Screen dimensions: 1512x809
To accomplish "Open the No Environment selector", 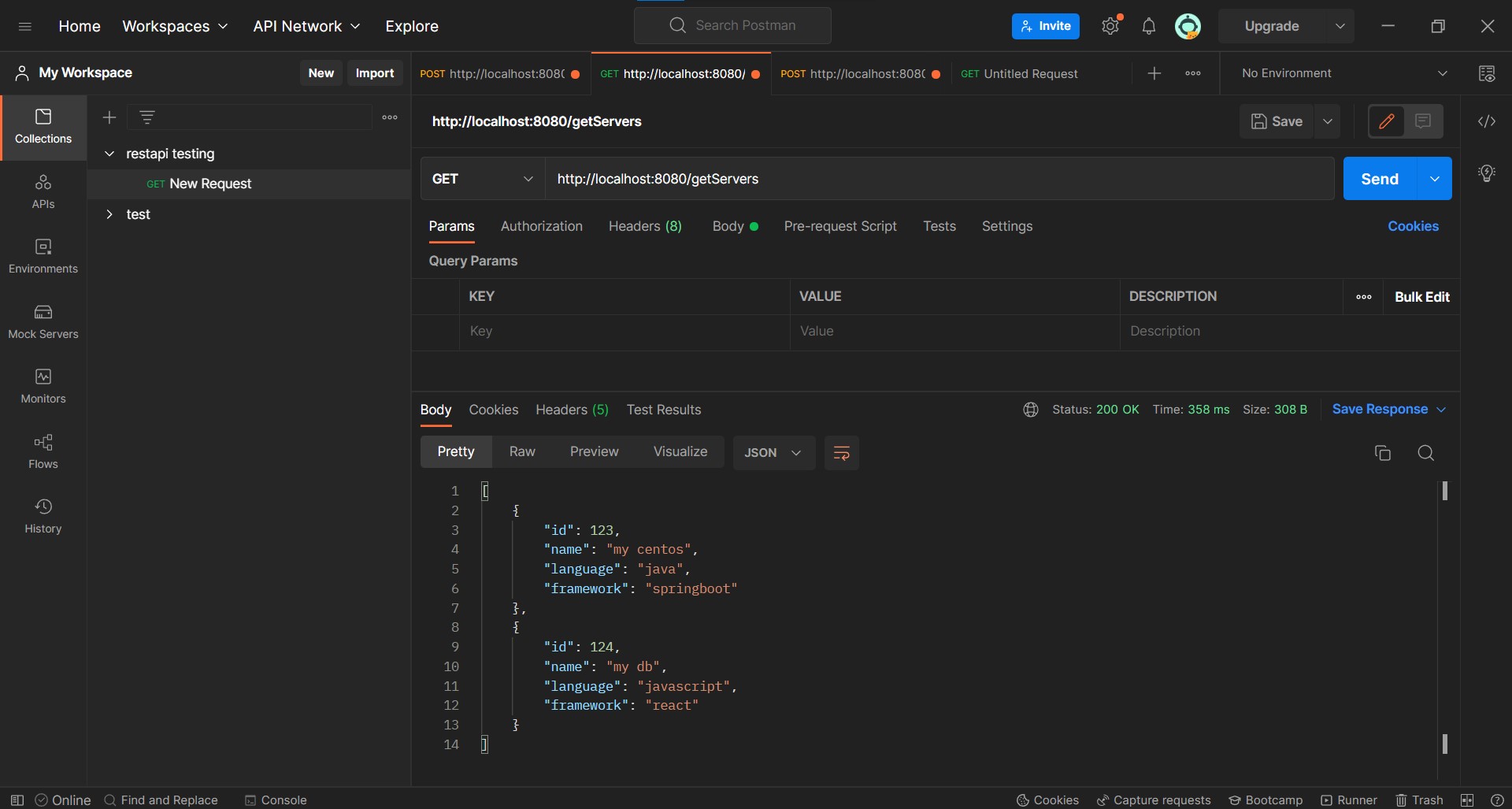I will point(1345,73).
